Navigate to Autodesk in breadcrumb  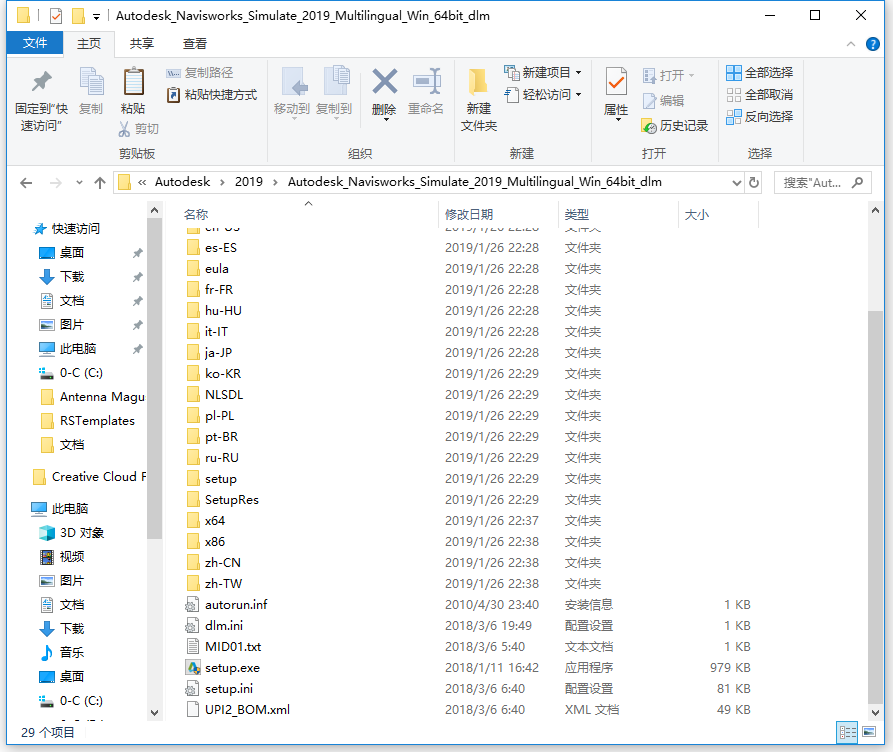182,182
